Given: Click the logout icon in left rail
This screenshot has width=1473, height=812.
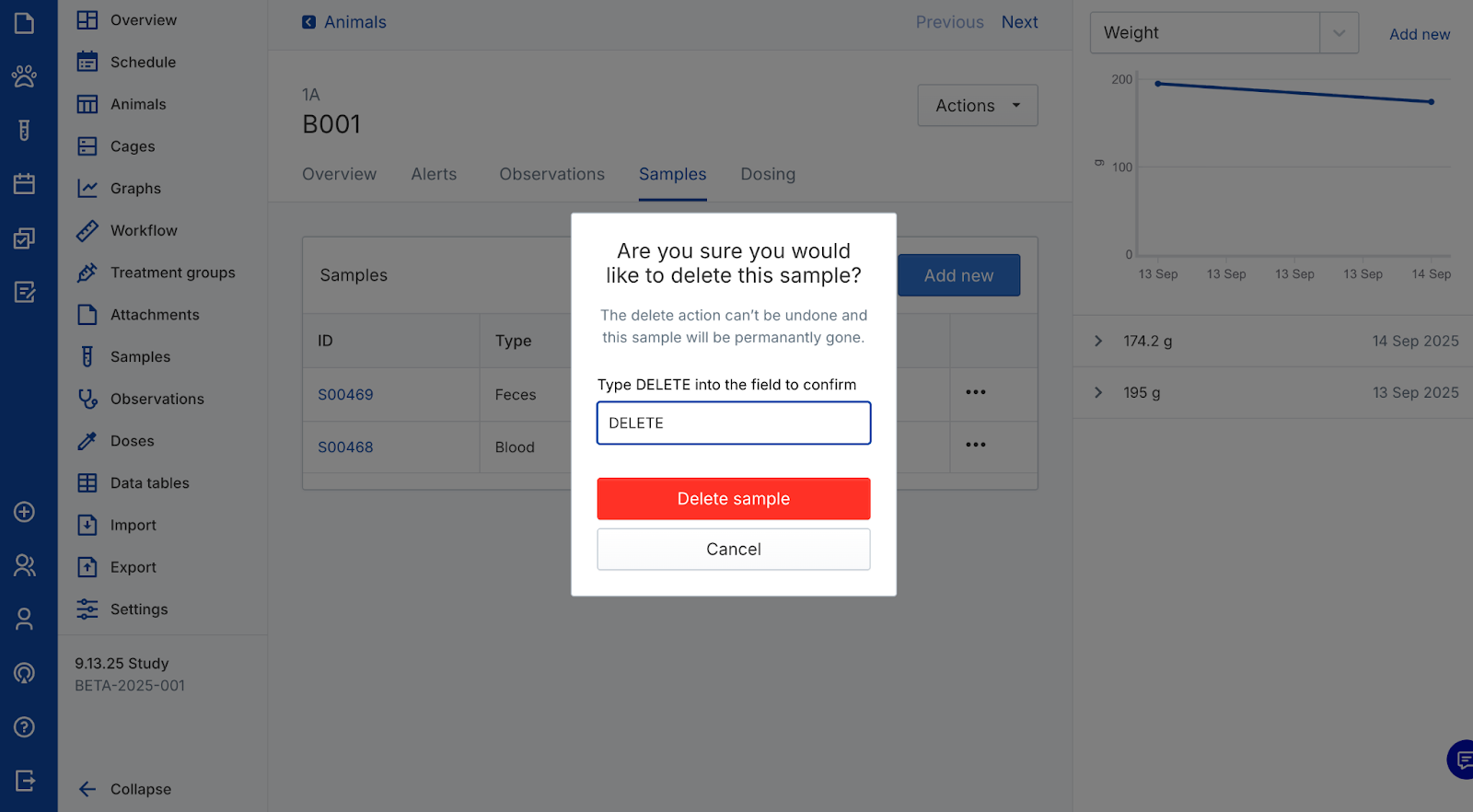Looking at the screenshot, I should coord(25,781).
